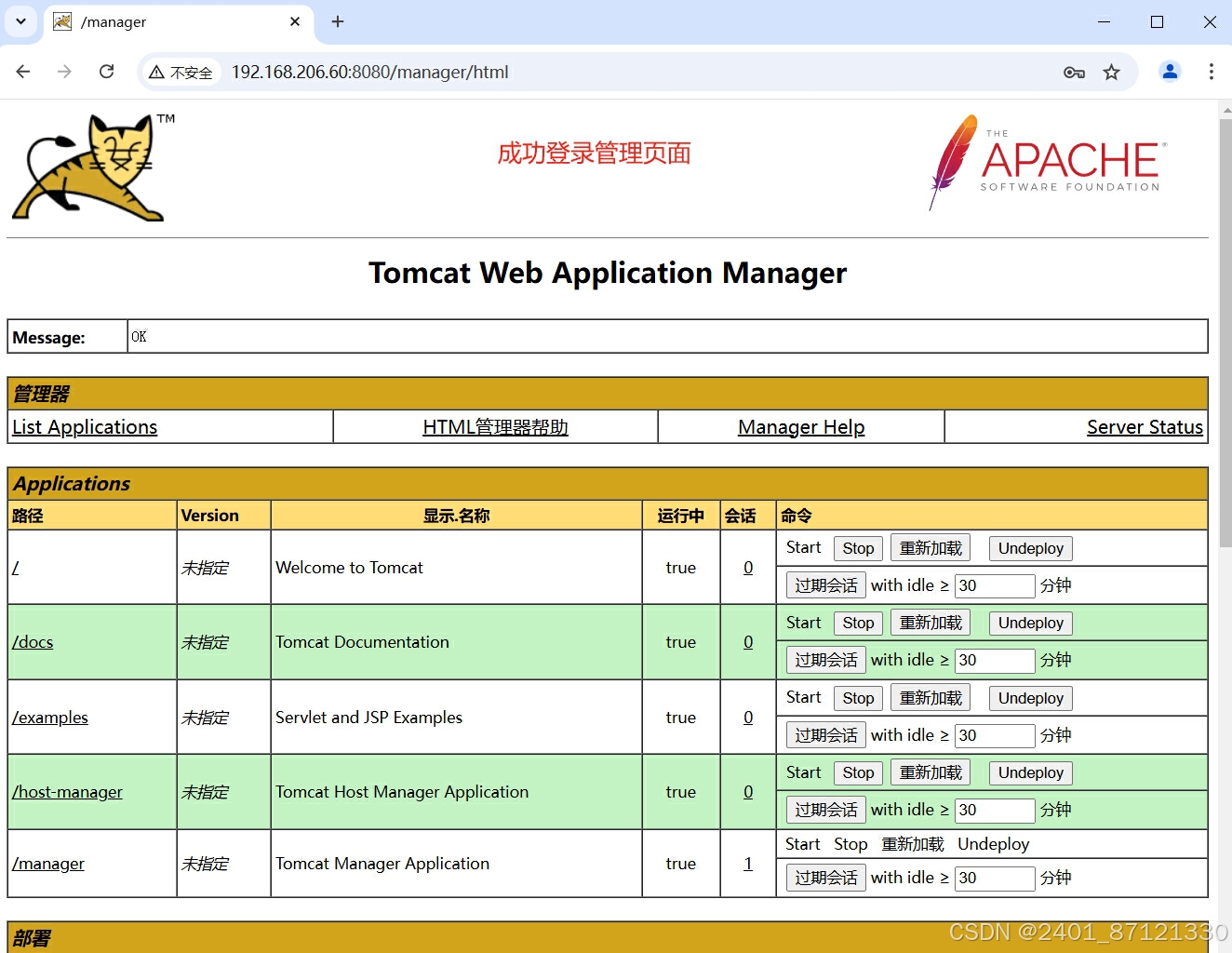Click the Tomcat cat logo

coord(94,168)
